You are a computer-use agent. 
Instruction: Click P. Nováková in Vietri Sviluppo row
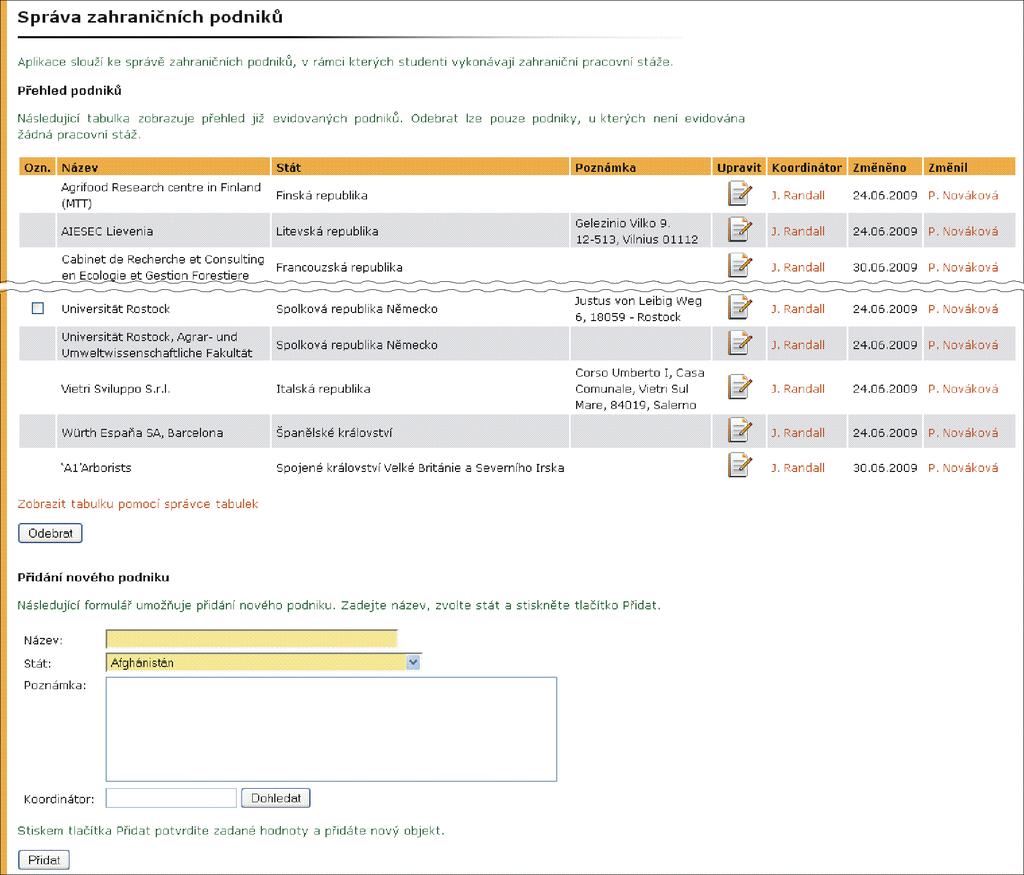tap(963, 389)
